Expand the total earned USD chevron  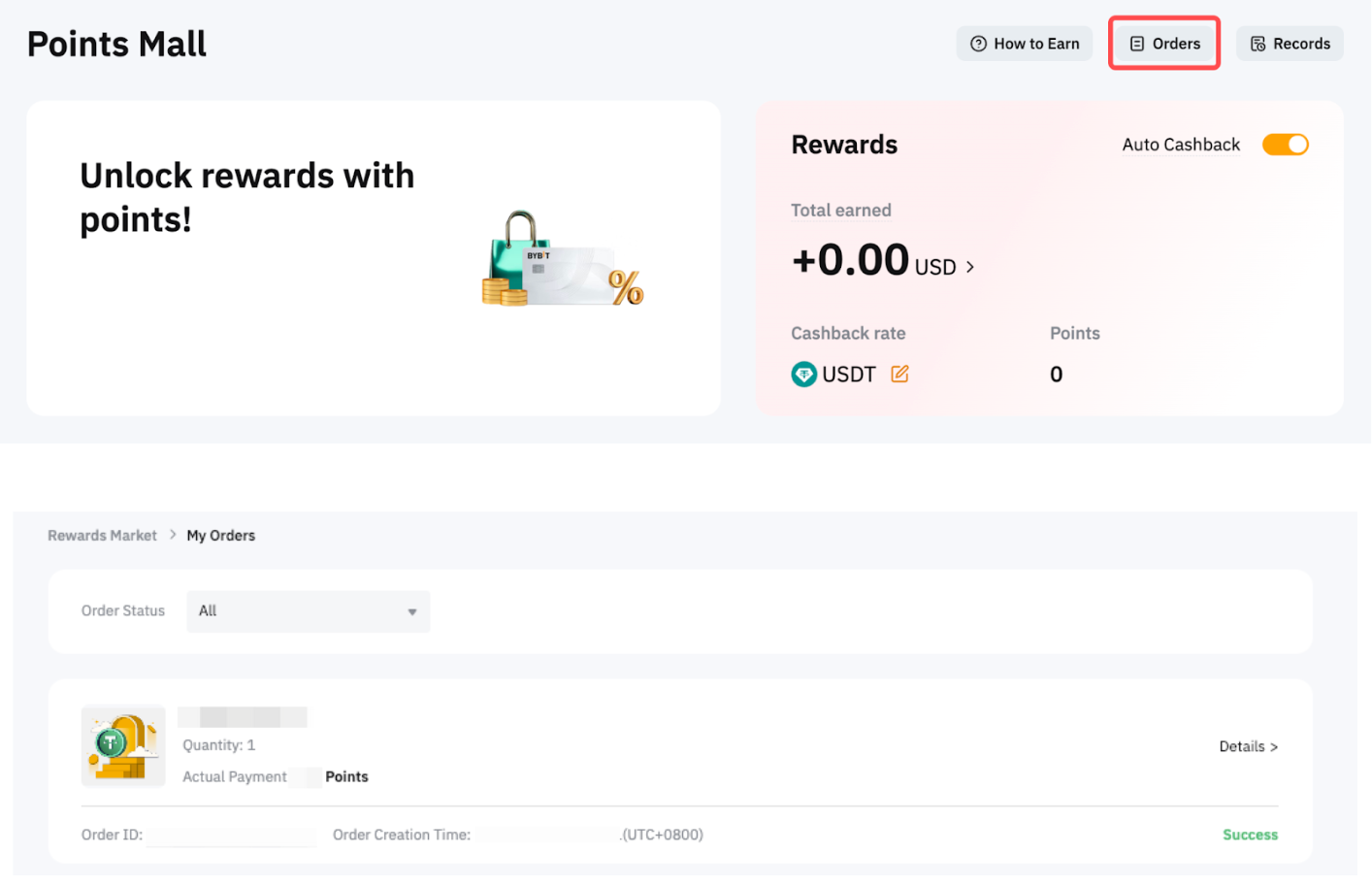(x=969, y=267)
